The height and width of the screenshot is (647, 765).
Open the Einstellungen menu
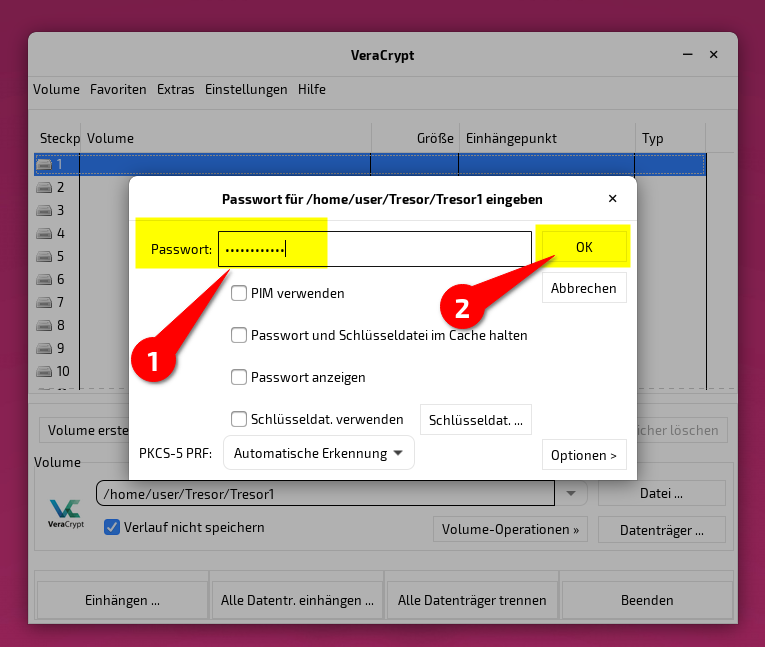(x=246, y=89)
